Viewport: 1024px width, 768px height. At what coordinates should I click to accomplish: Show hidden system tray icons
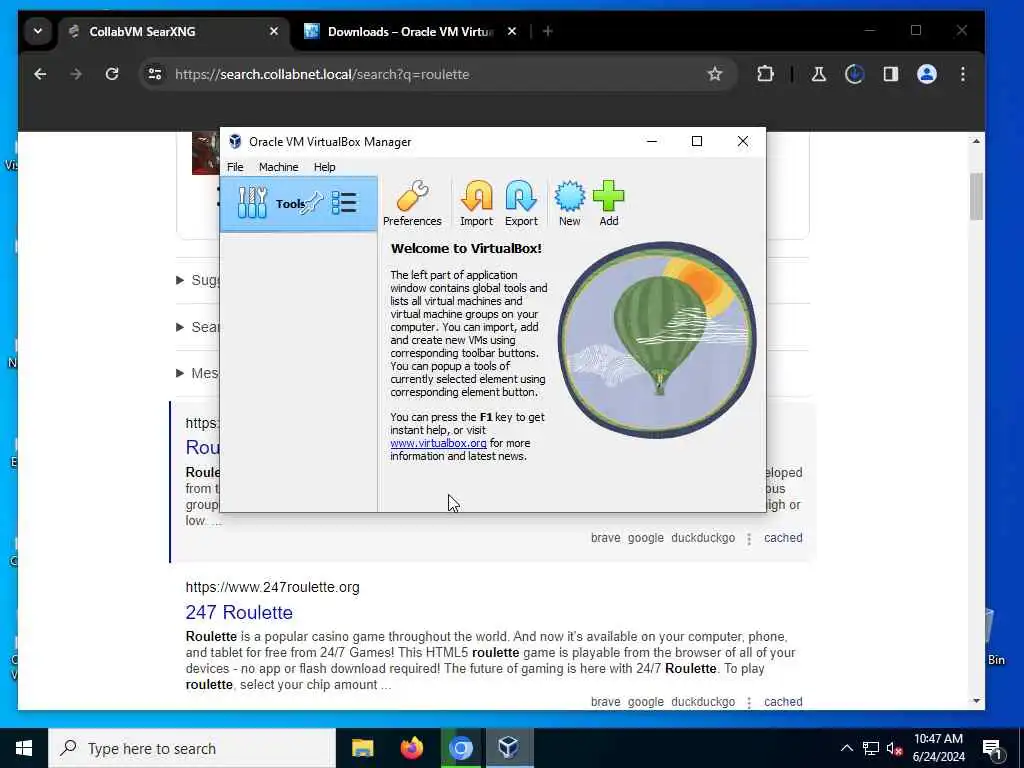[846, 748]
